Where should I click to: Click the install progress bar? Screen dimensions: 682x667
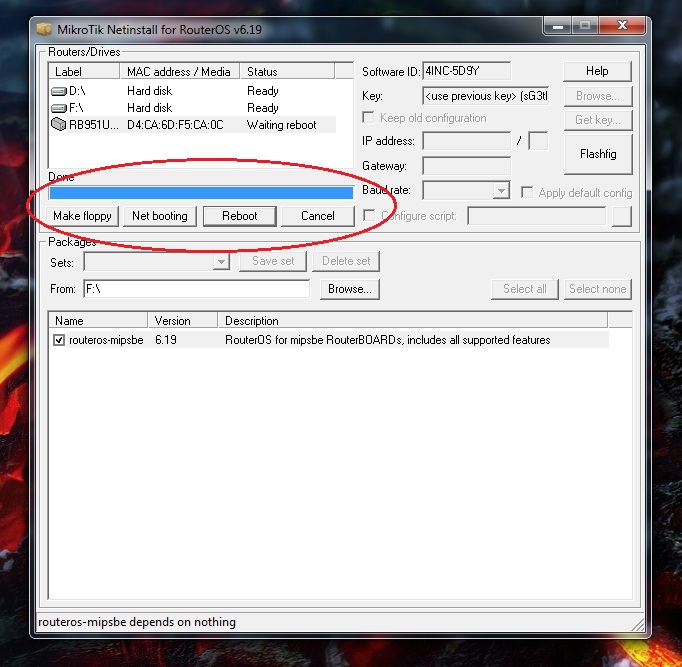201,193
